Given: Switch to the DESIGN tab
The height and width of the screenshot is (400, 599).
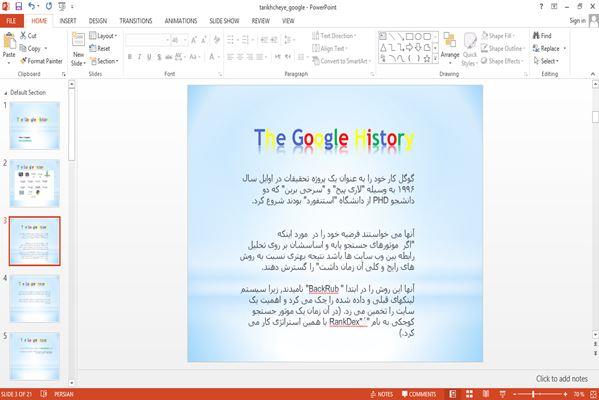Looking at the screenshot, I should tap(98, 21).
